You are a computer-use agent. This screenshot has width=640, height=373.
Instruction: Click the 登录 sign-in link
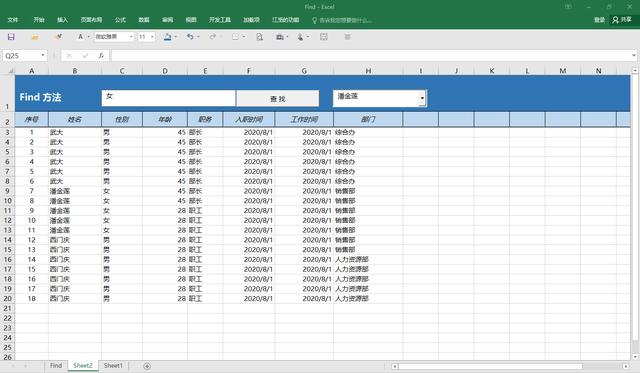tap(599, 20)
